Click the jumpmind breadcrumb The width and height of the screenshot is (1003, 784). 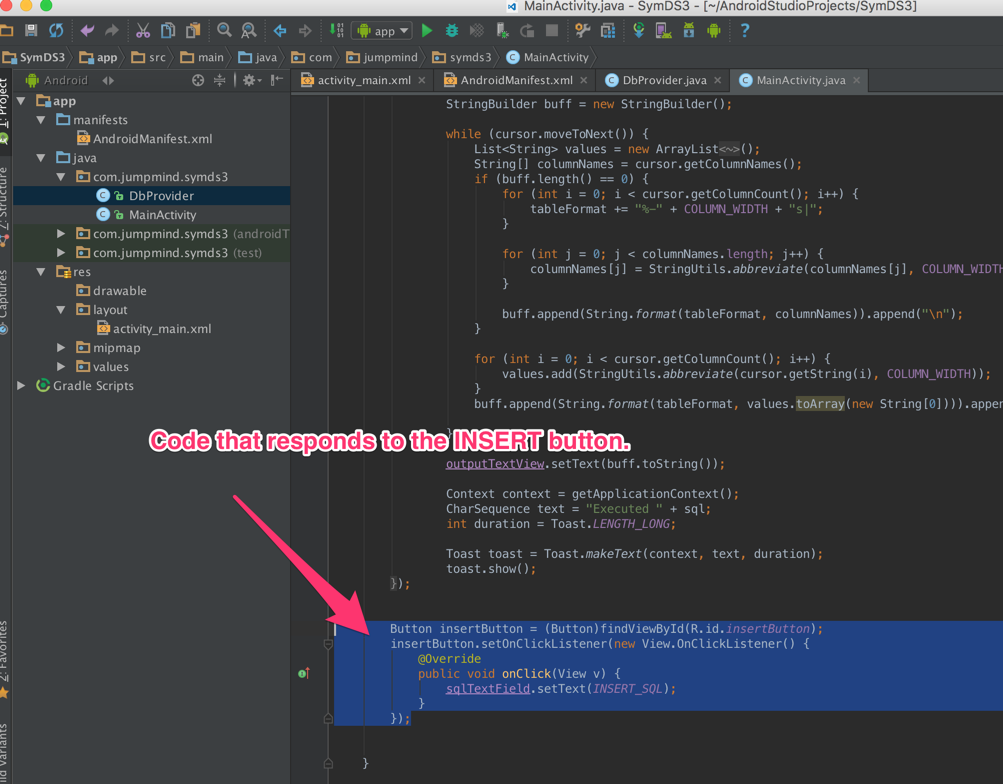click(382, 58)
